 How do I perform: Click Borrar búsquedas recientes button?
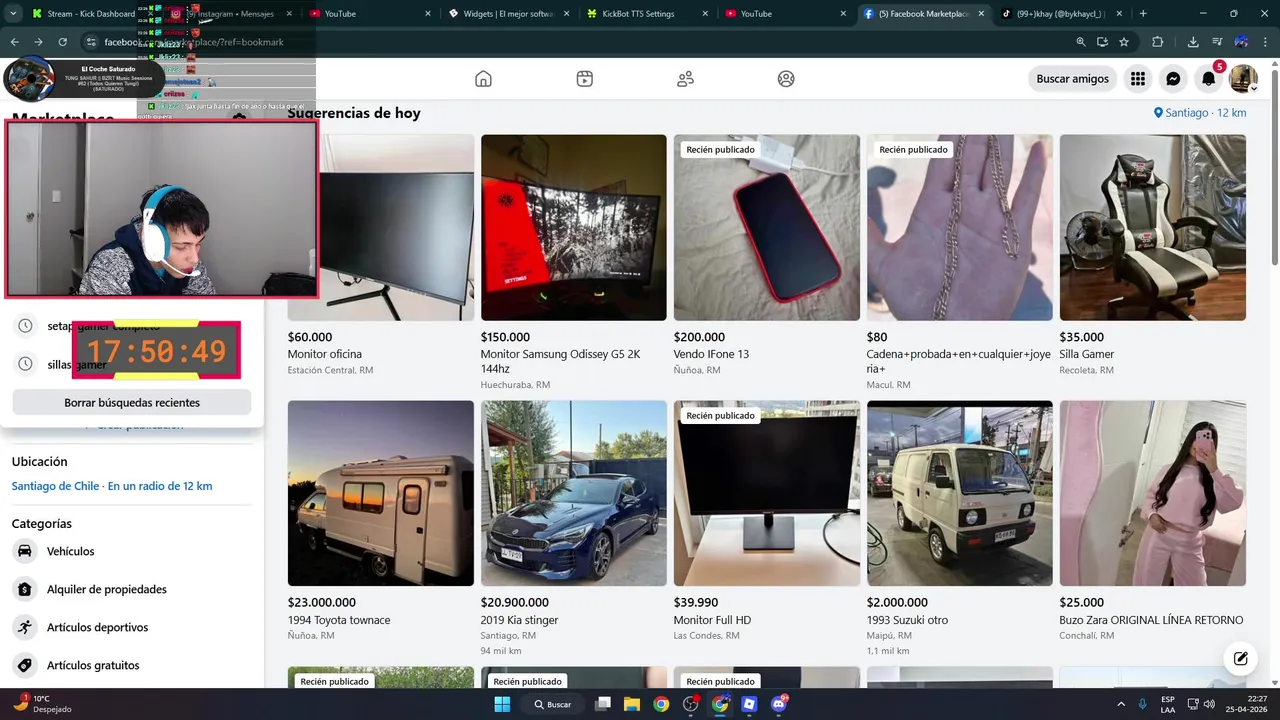click(132, 402)
